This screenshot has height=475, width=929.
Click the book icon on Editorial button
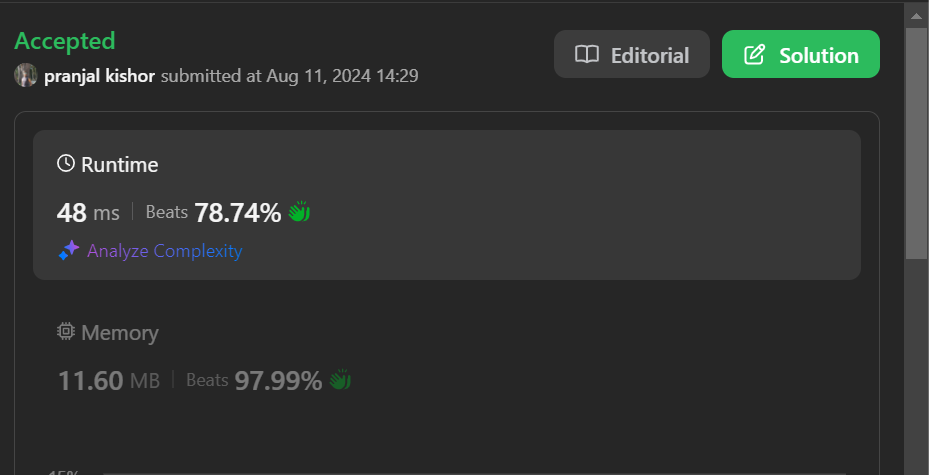point(586,55)
